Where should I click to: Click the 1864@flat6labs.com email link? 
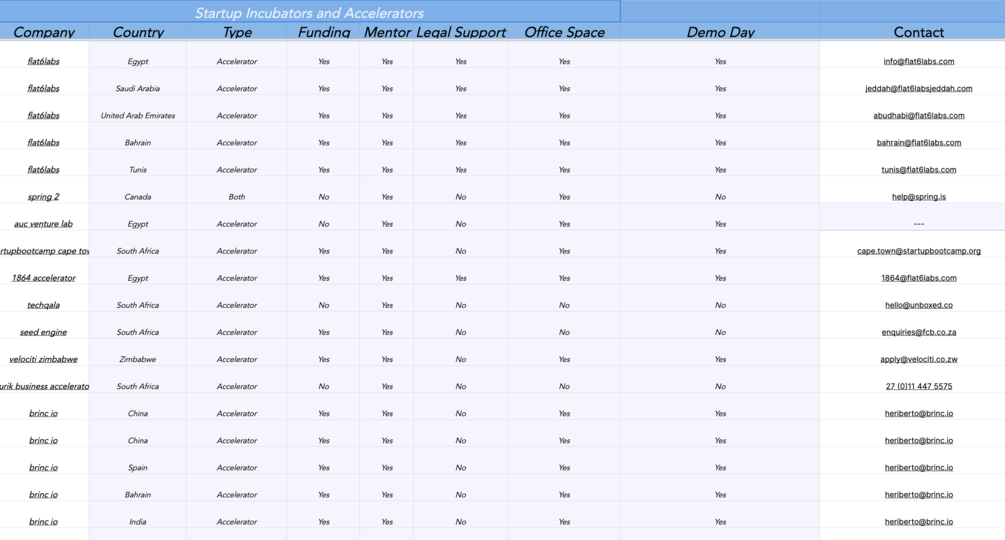[x=918, y=278]
